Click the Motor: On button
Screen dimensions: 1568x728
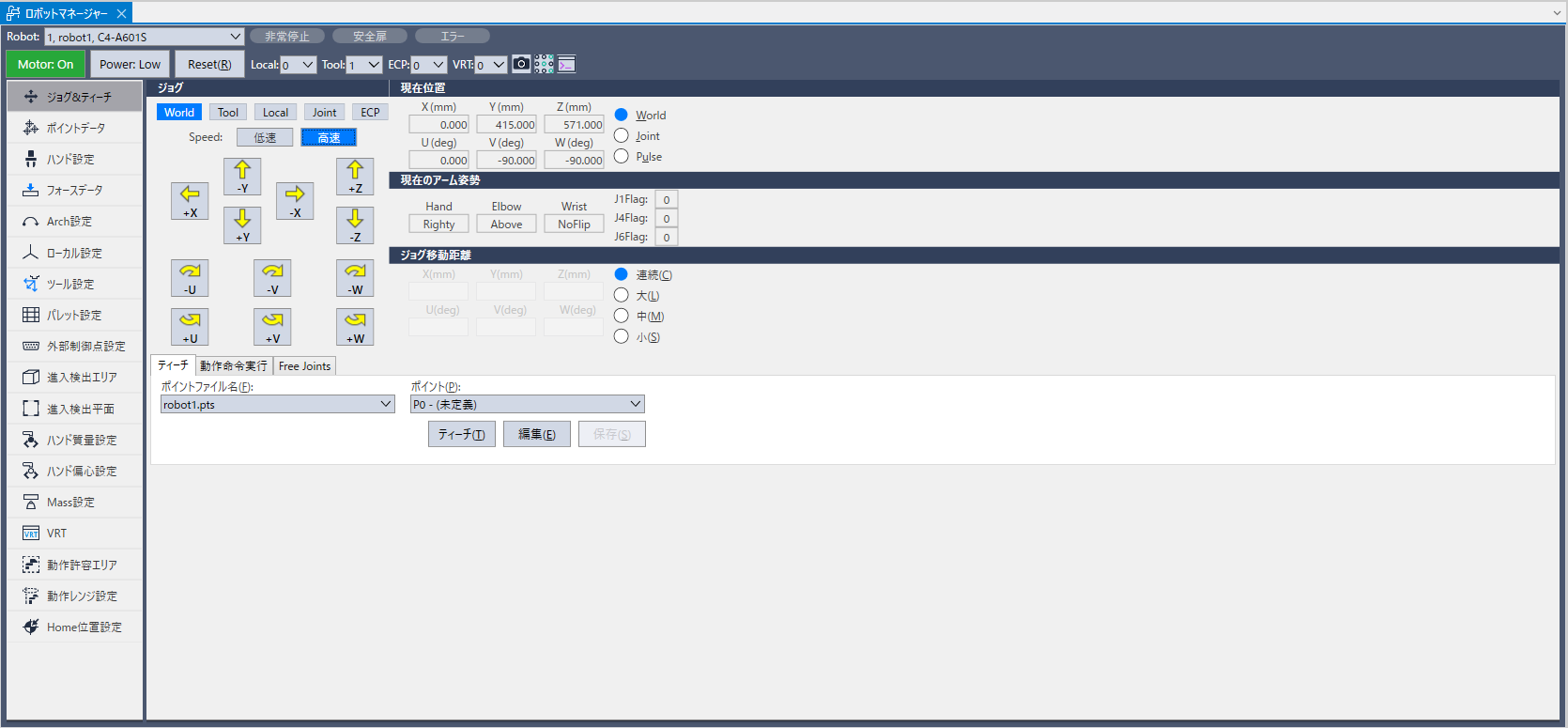point(45,65)
